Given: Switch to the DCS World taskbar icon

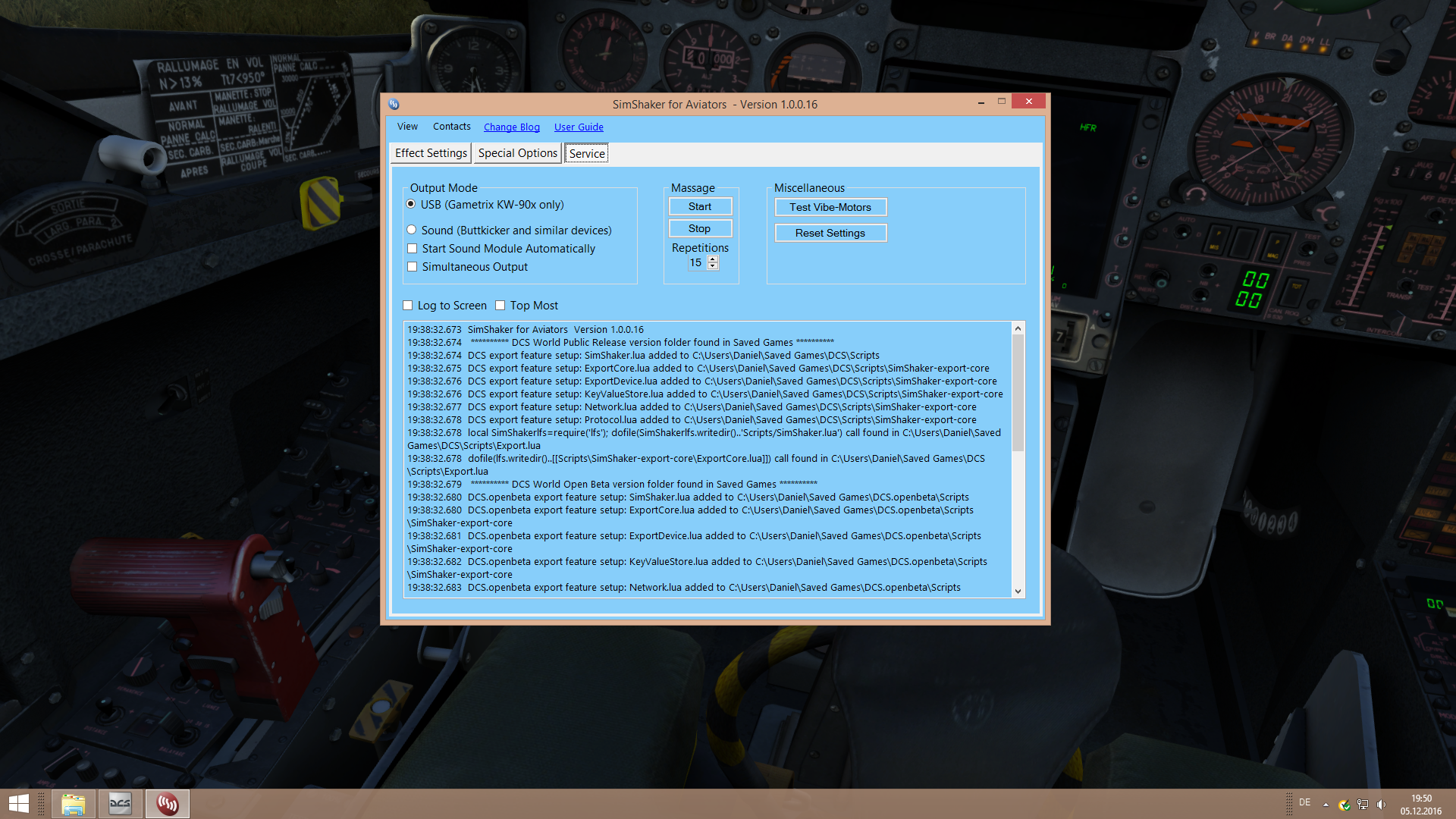Looking at the screenshot, I should pos(120,804).
